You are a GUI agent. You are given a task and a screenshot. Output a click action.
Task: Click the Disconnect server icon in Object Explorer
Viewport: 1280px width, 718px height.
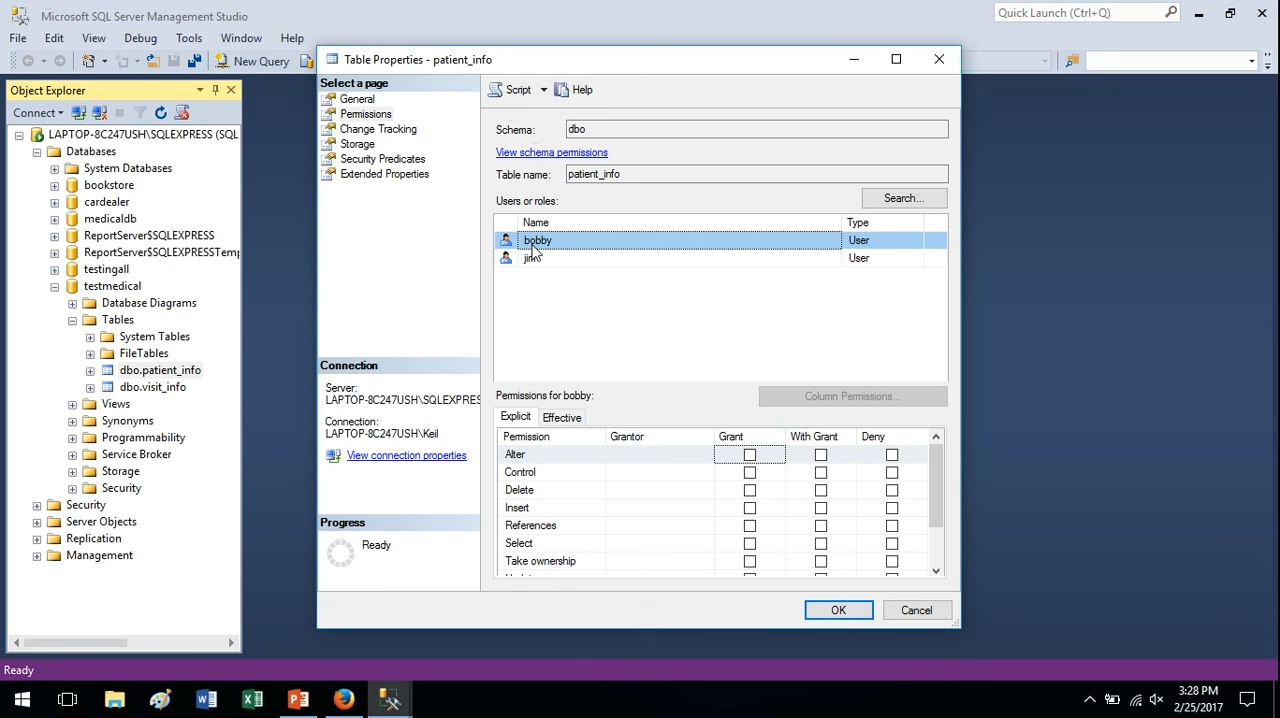point(99,113)
